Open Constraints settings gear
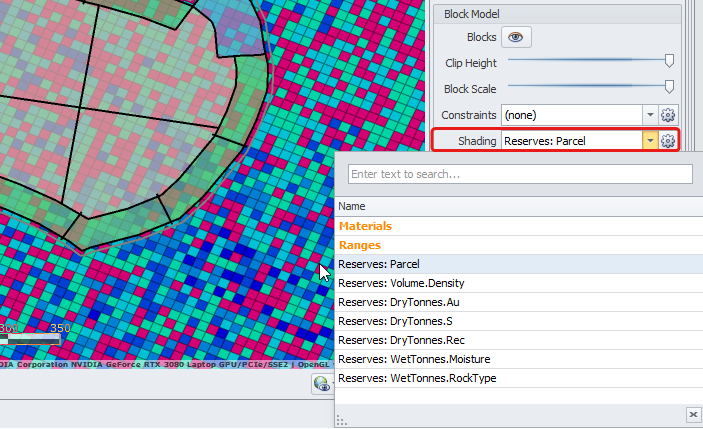This screenshot has width=703, height=429. [x=669, y=115]
